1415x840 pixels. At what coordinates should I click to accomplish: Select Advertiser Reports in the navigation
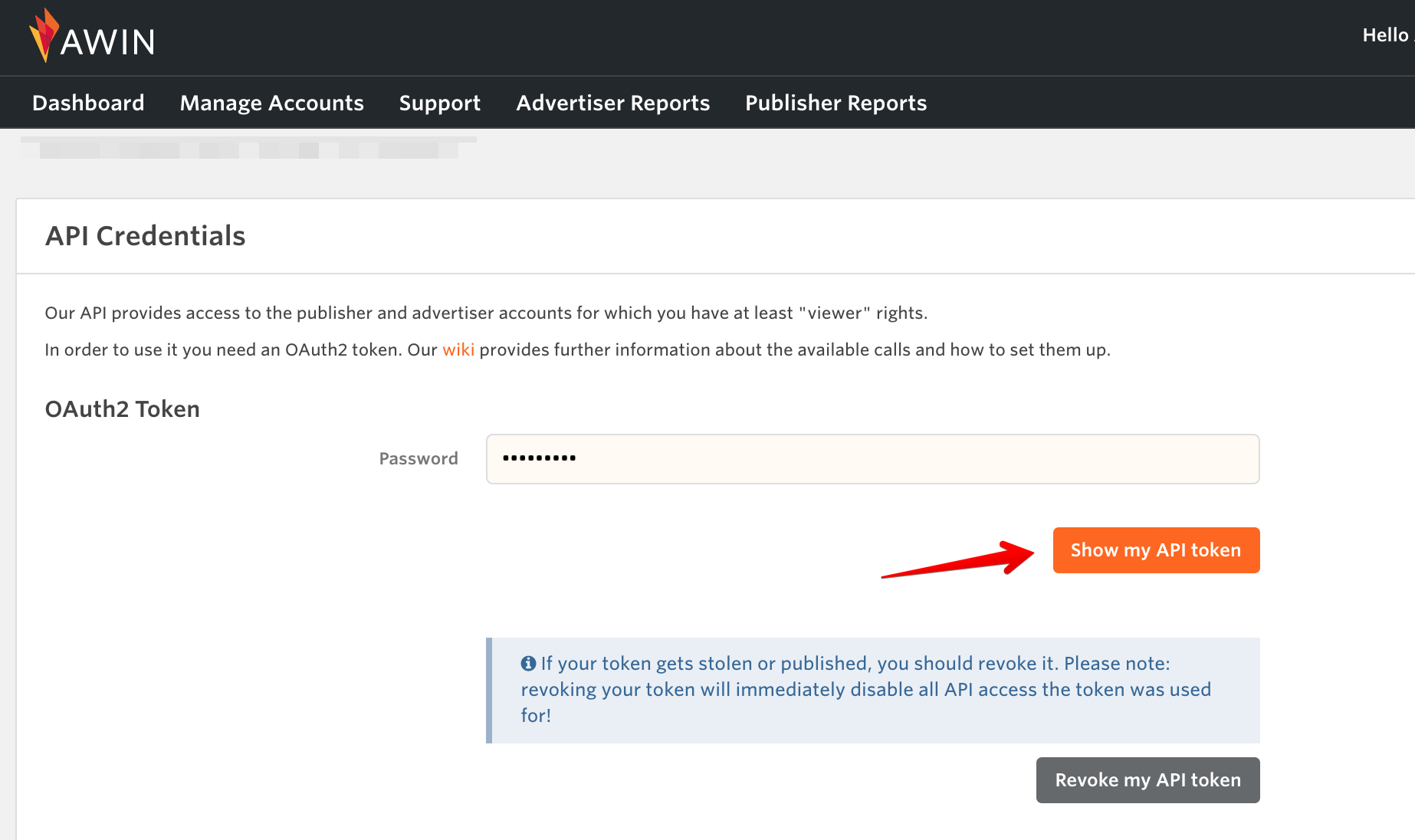click(x=613, y=102)
